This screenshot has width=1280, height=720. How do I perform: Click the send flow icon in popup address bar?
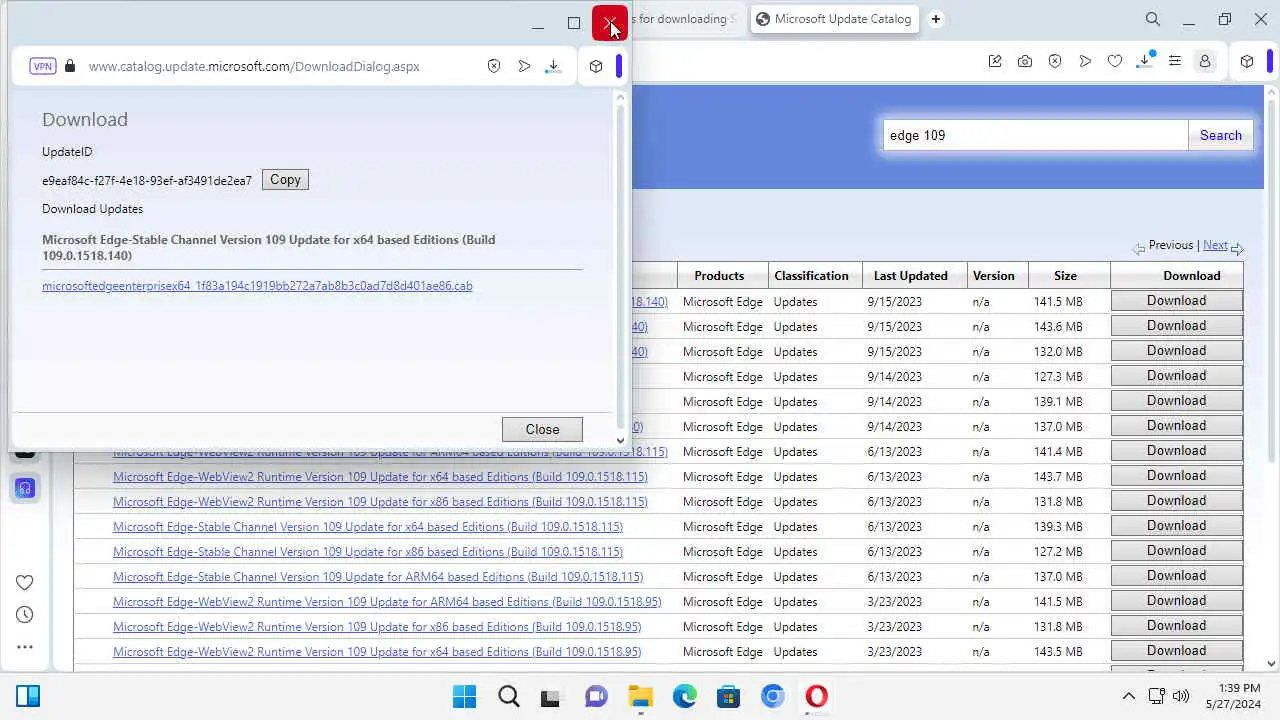coord(524,66)
